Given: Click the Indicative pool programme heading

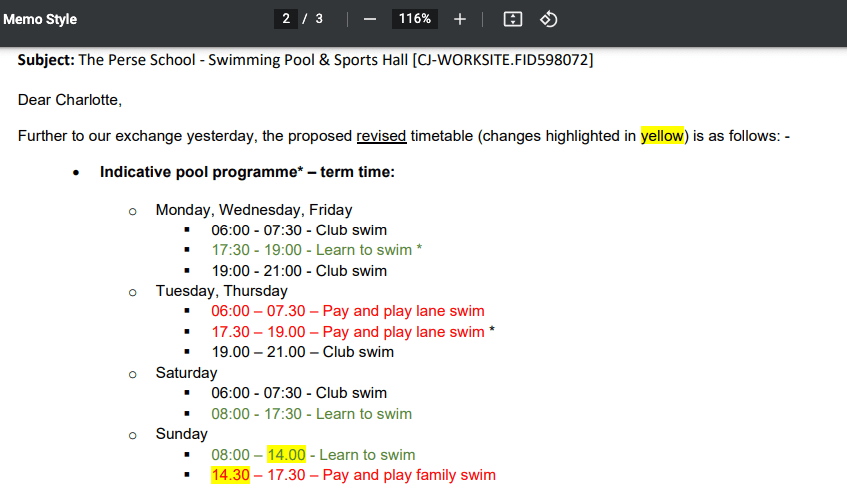Looking at the screenshot, I should 247,172.
